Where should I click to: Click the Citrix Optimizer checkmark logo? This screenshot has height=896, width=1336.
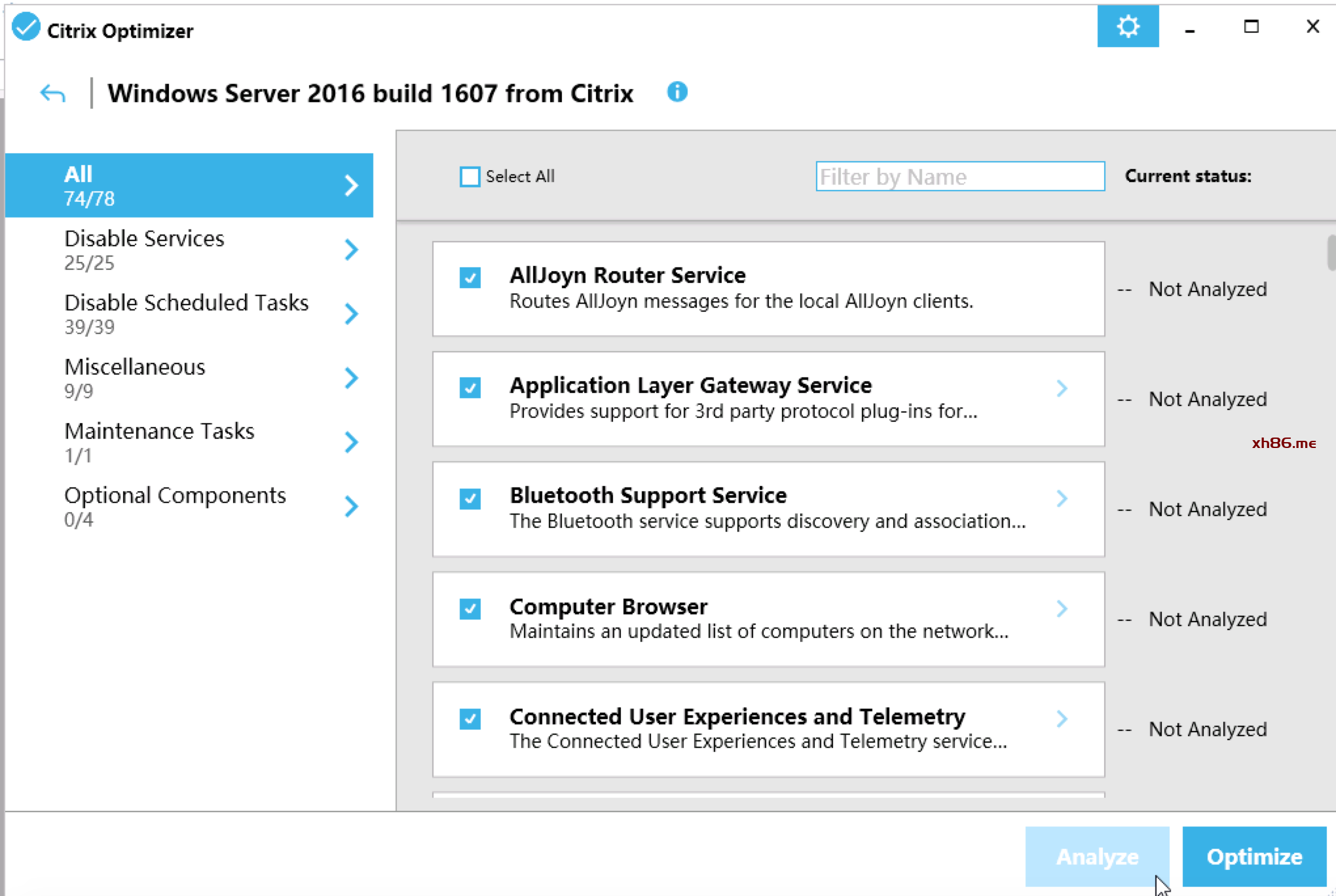click(x=26, y=28)
